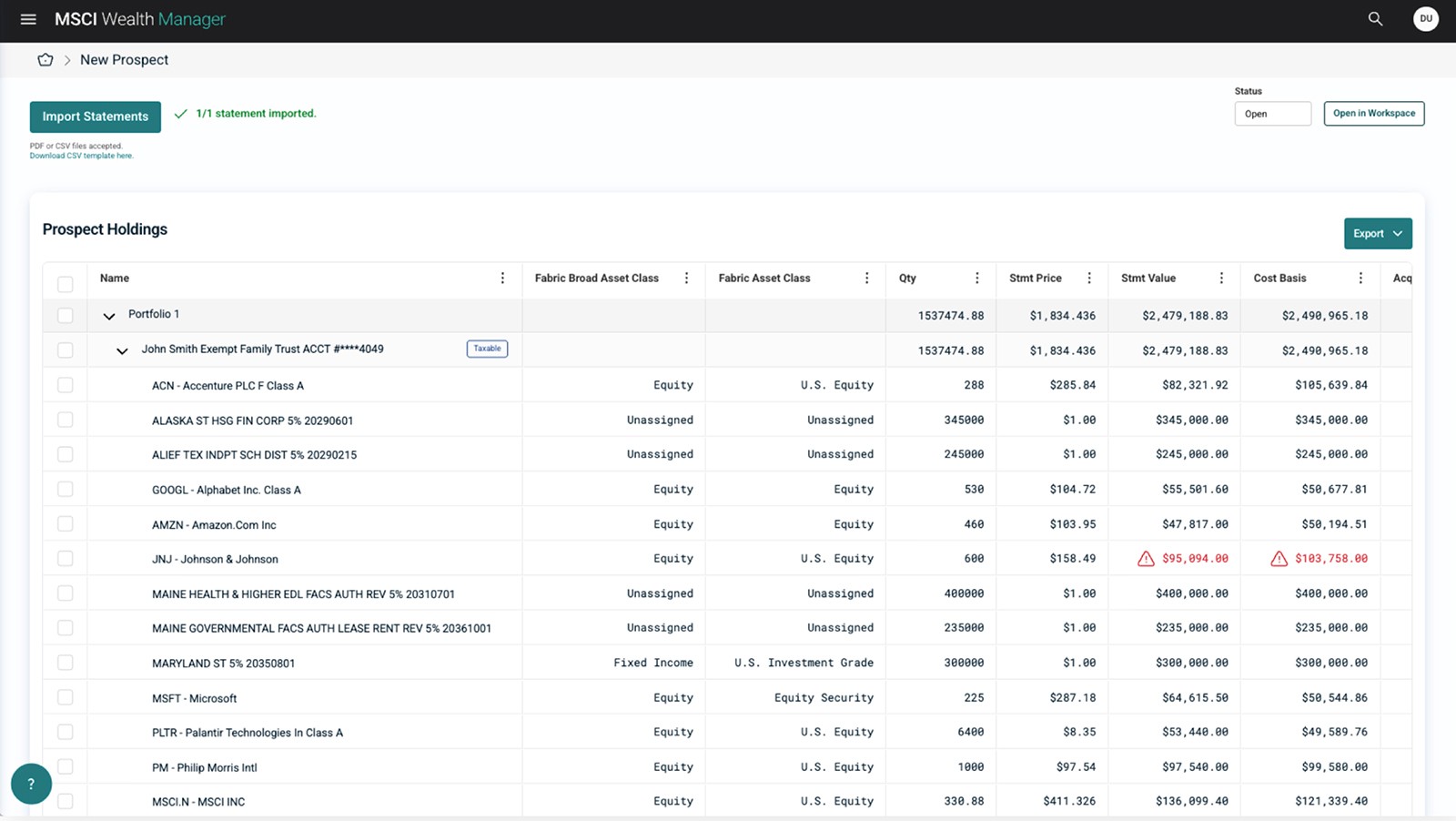This screenshot has height=821, width=1456.
Task: Tick the select-all checkbox in header
Action: [x=65, y=284]
